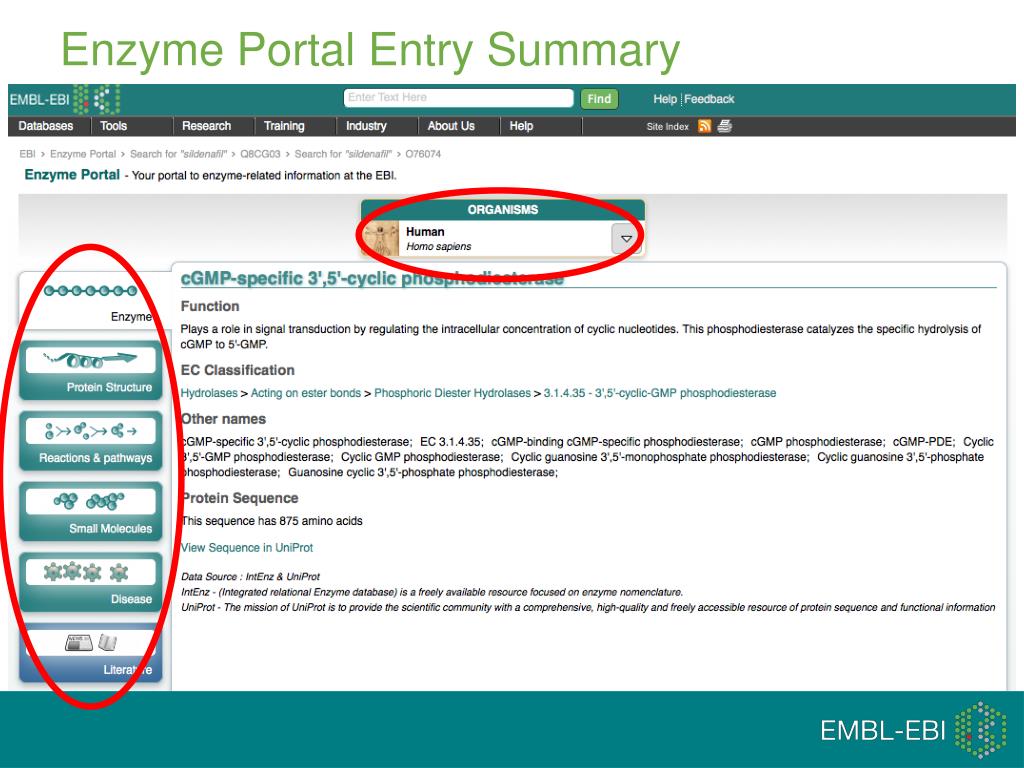Open the Feedback link
Screen dimensions: 1024x768
(709, 99)
